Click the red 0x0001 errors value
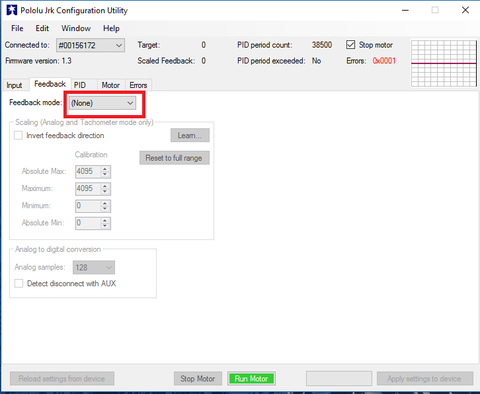This screenshot has width=480, height=394. [x=384, y=61]
